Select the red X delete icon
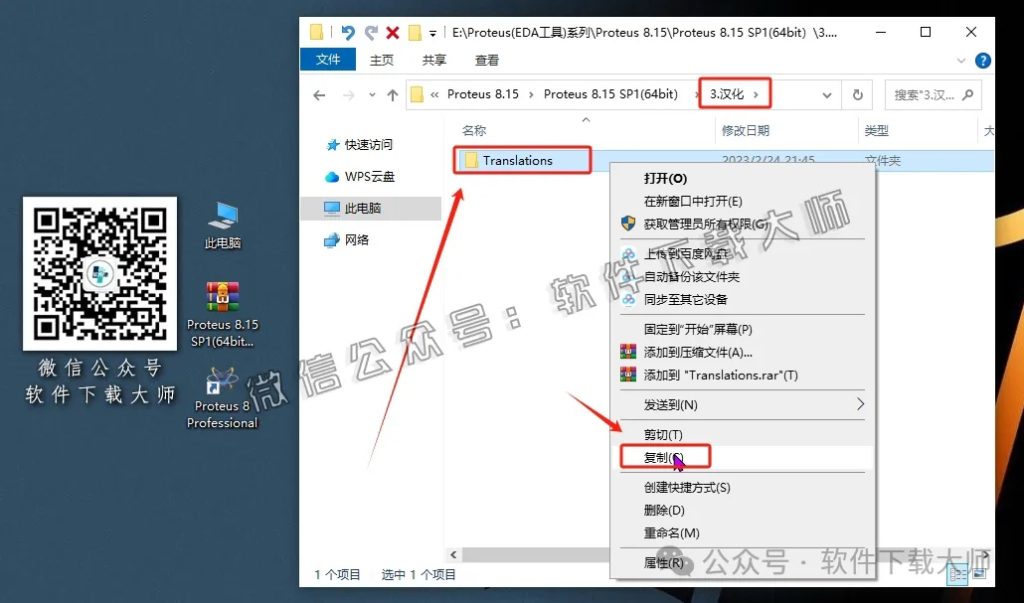 [x=392, y=32]
